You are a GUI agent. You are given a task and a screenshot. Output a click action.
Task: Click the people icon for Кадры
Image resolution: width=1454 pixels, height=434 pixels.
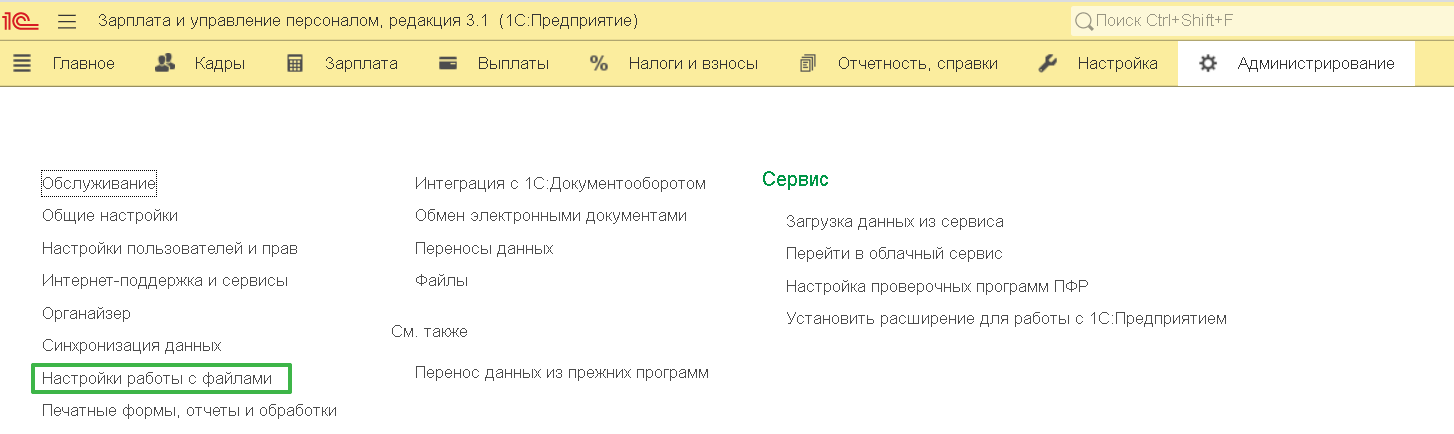pos(166,63)
